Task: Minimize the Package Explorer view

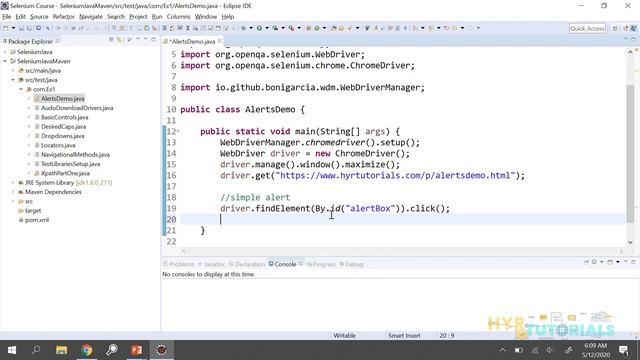Action: [x=146, y=39]
